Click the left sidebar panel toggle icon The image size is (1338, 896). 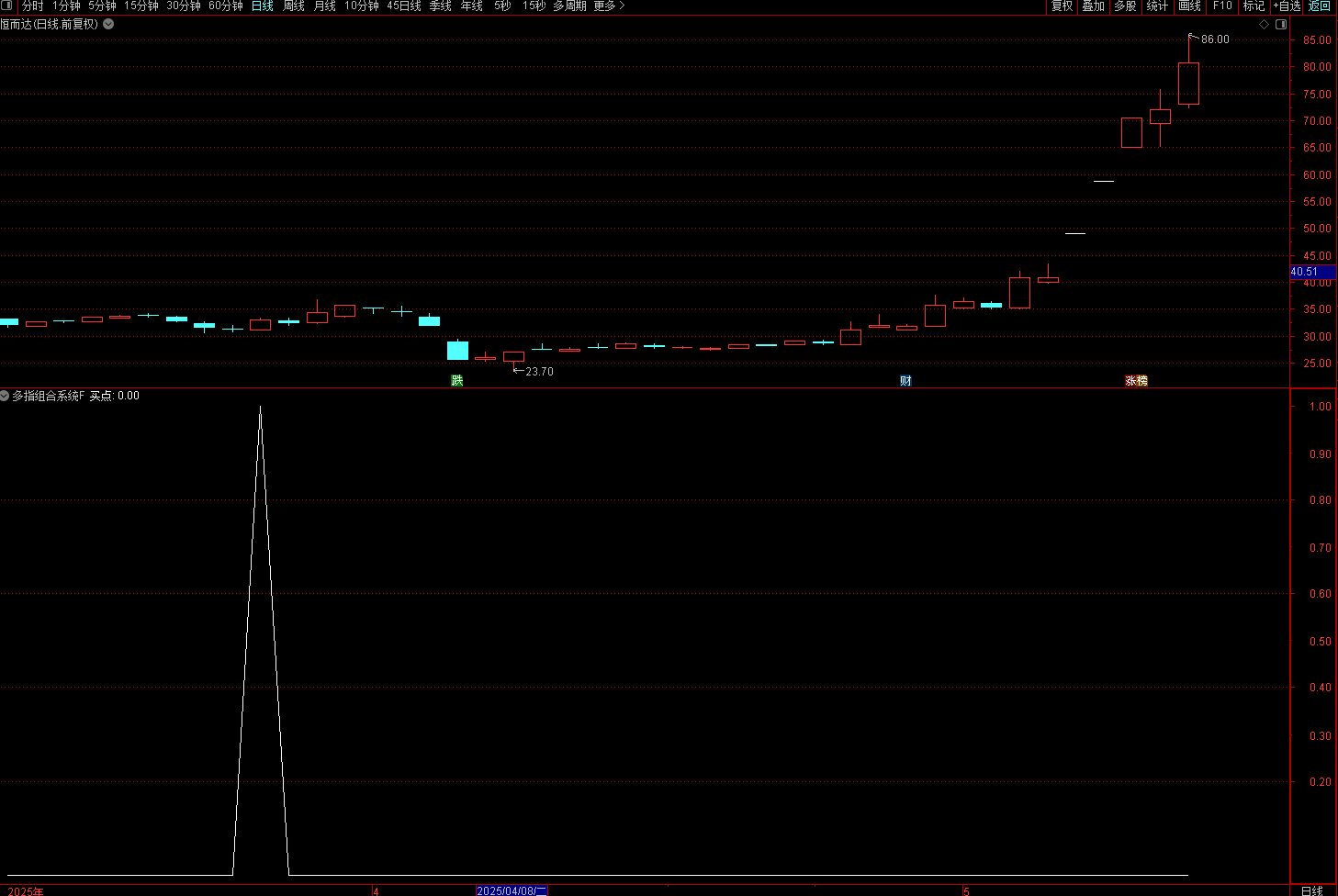tap(7, 6)
